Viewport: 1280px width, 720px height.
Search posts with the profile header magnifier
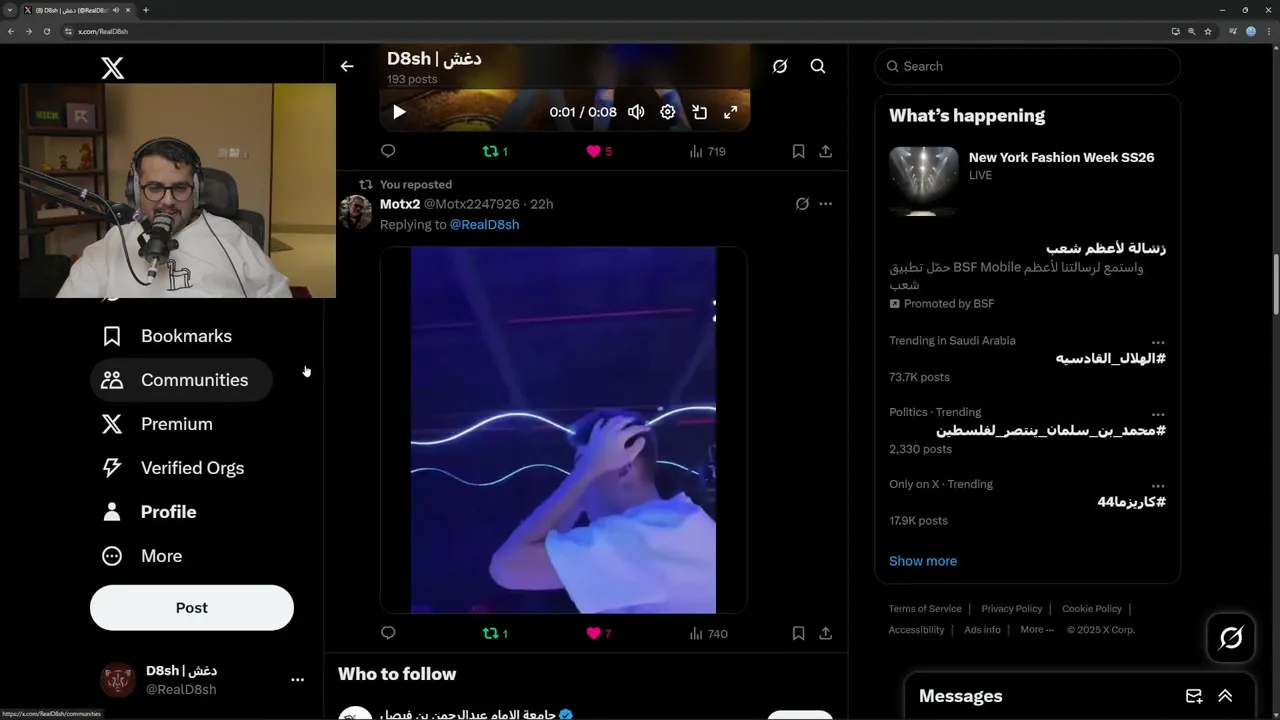(818, 66)
